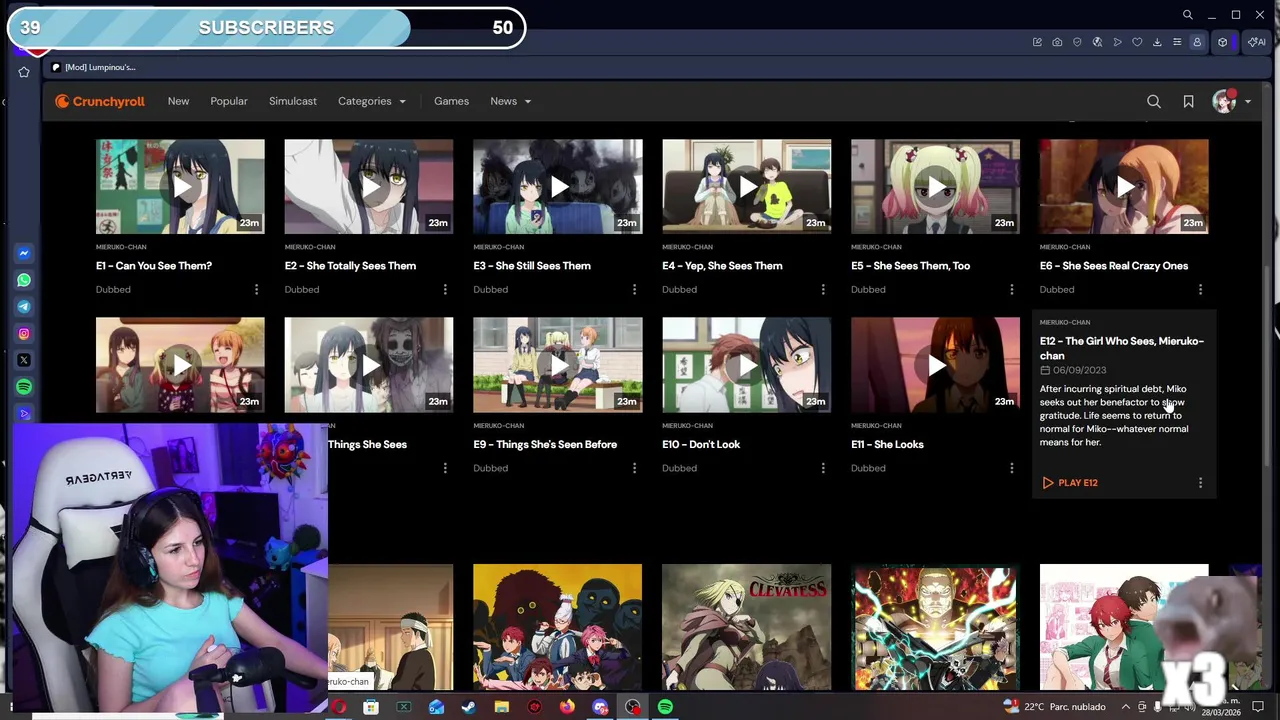
Task: Open Firefox from the taskbar
Action: [567, 707]
